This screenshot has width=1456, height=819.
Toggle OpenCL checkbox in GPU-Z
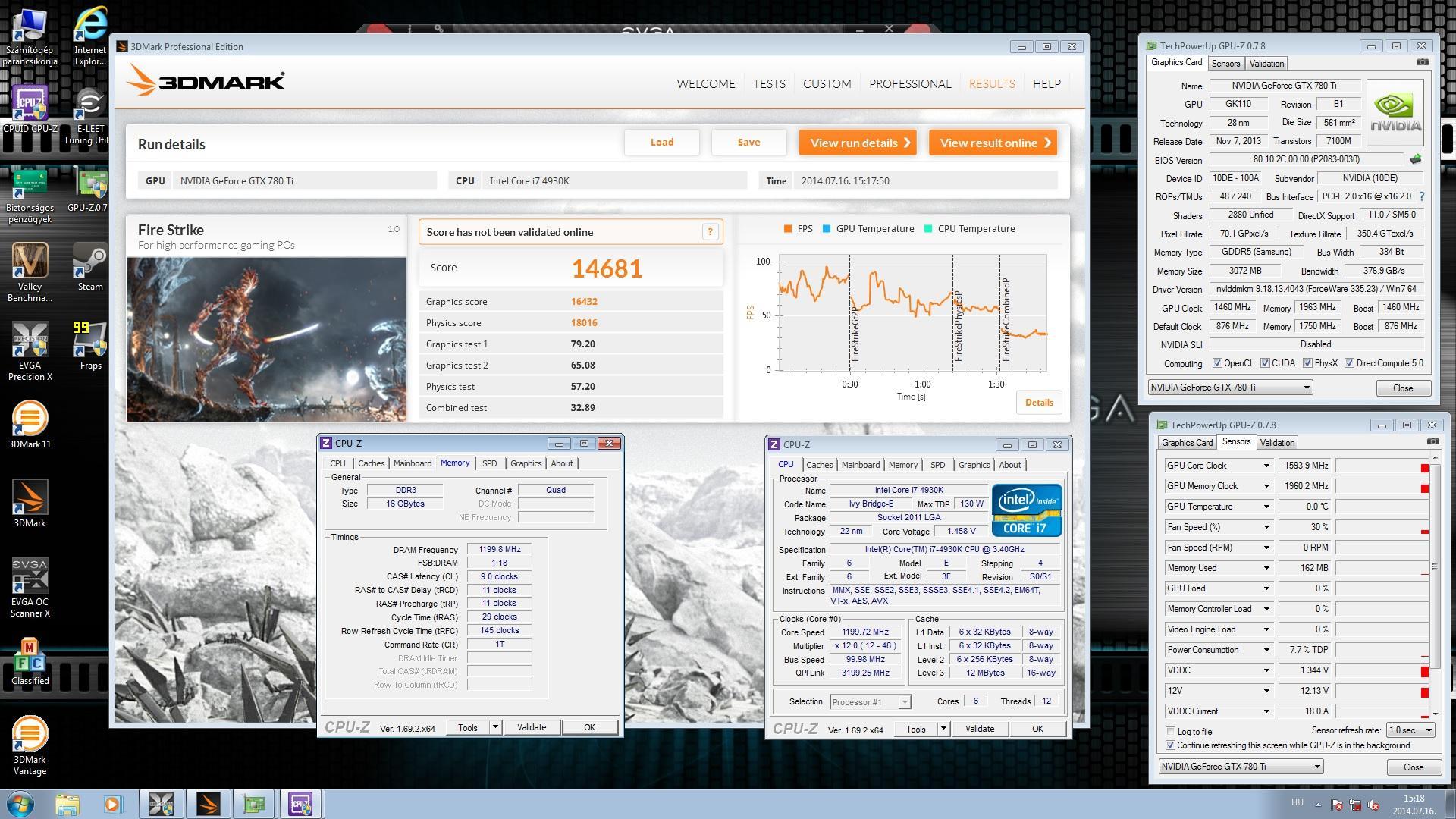[1217, 363]
